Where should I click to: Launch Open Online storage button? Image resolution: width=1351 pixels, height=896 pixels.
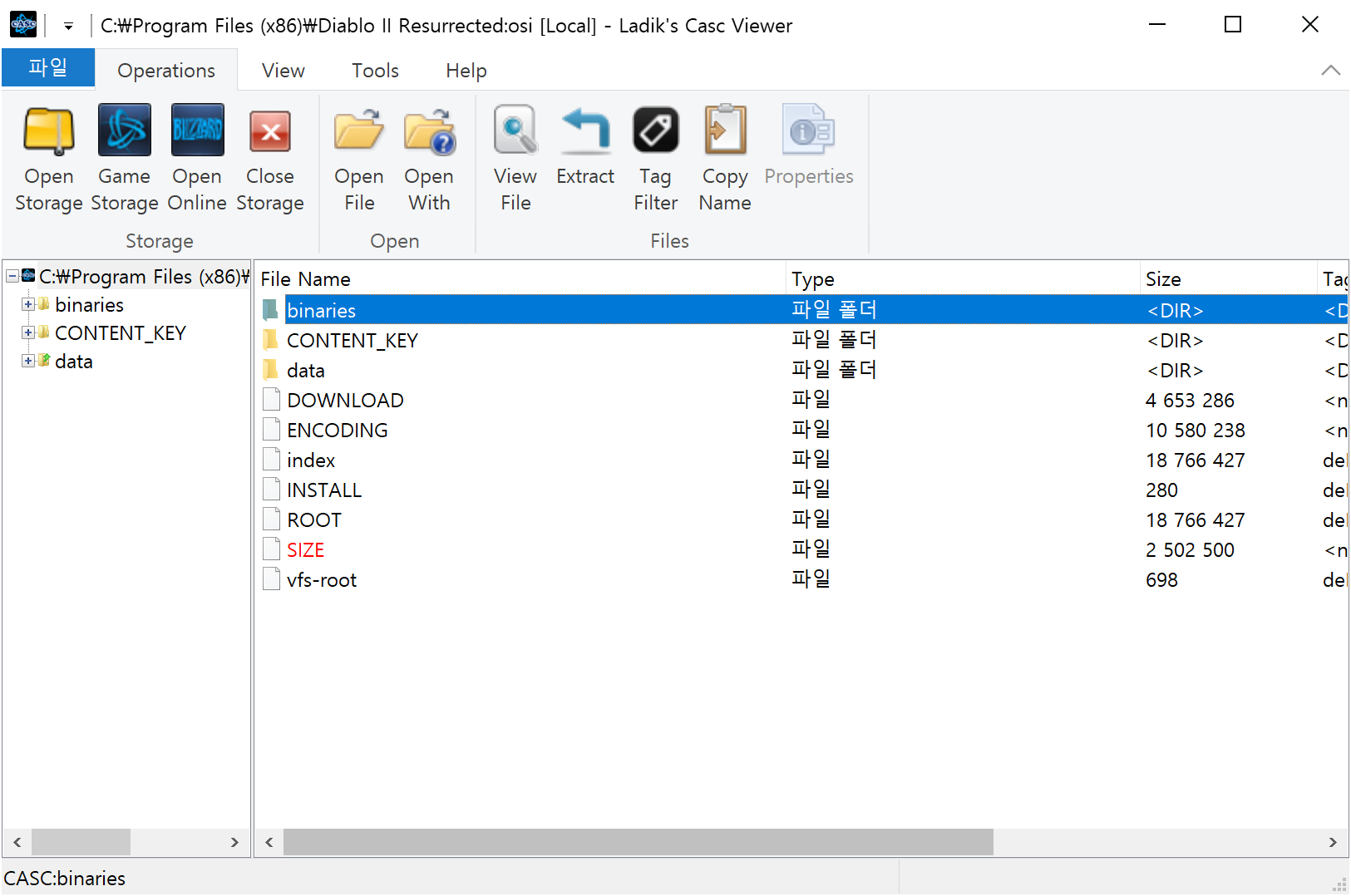pyautogui.click(x=197, y=158)
